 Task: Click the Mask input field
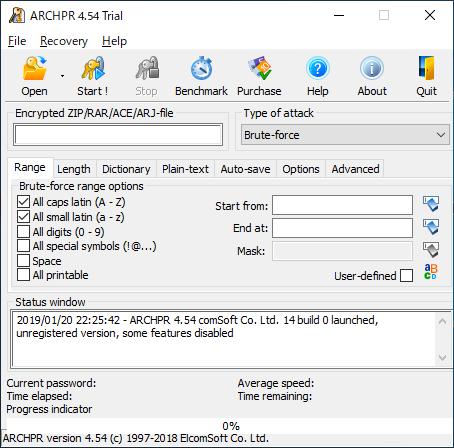pos(342,251)
